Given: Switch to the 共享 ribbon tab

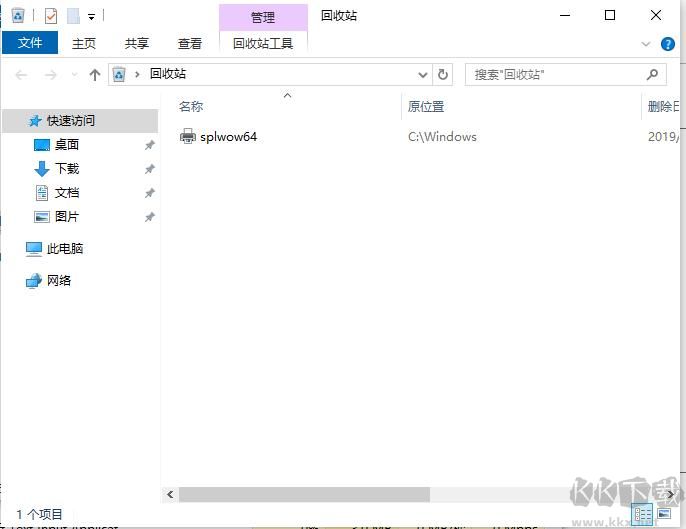Looking at the screenshot, I should click(x=136, y=43).
